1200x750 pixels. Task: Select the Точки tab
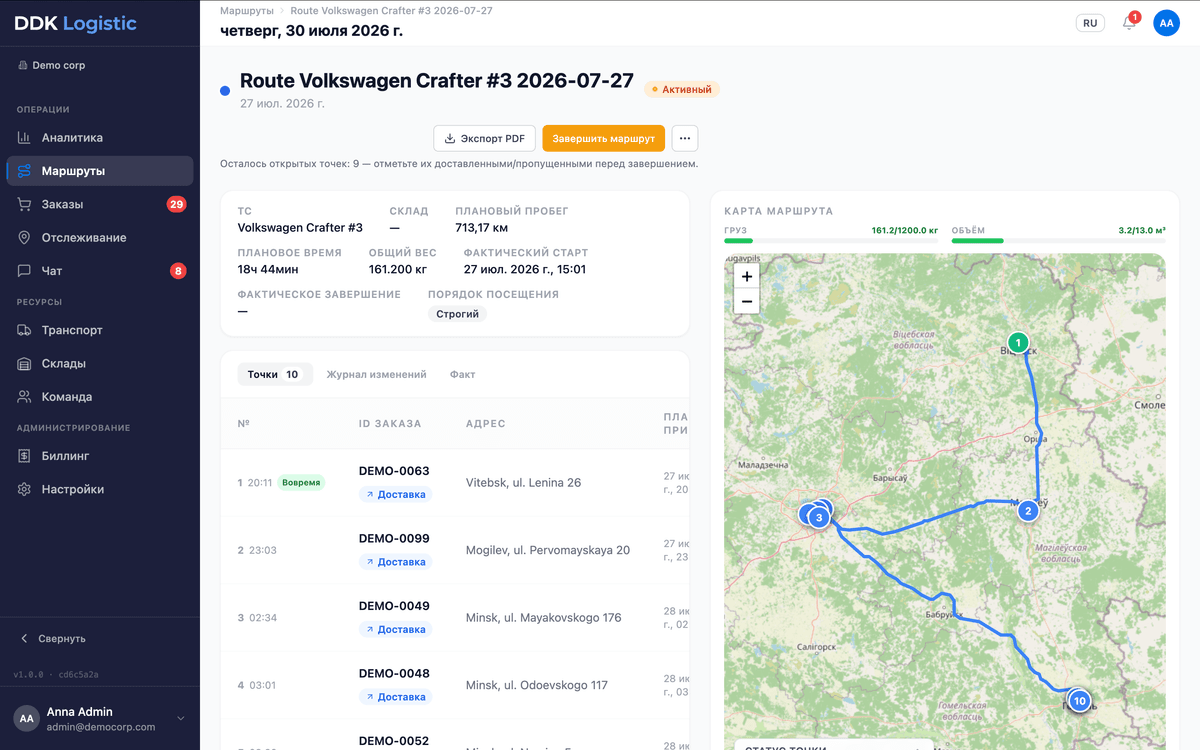tap(274, 374)
